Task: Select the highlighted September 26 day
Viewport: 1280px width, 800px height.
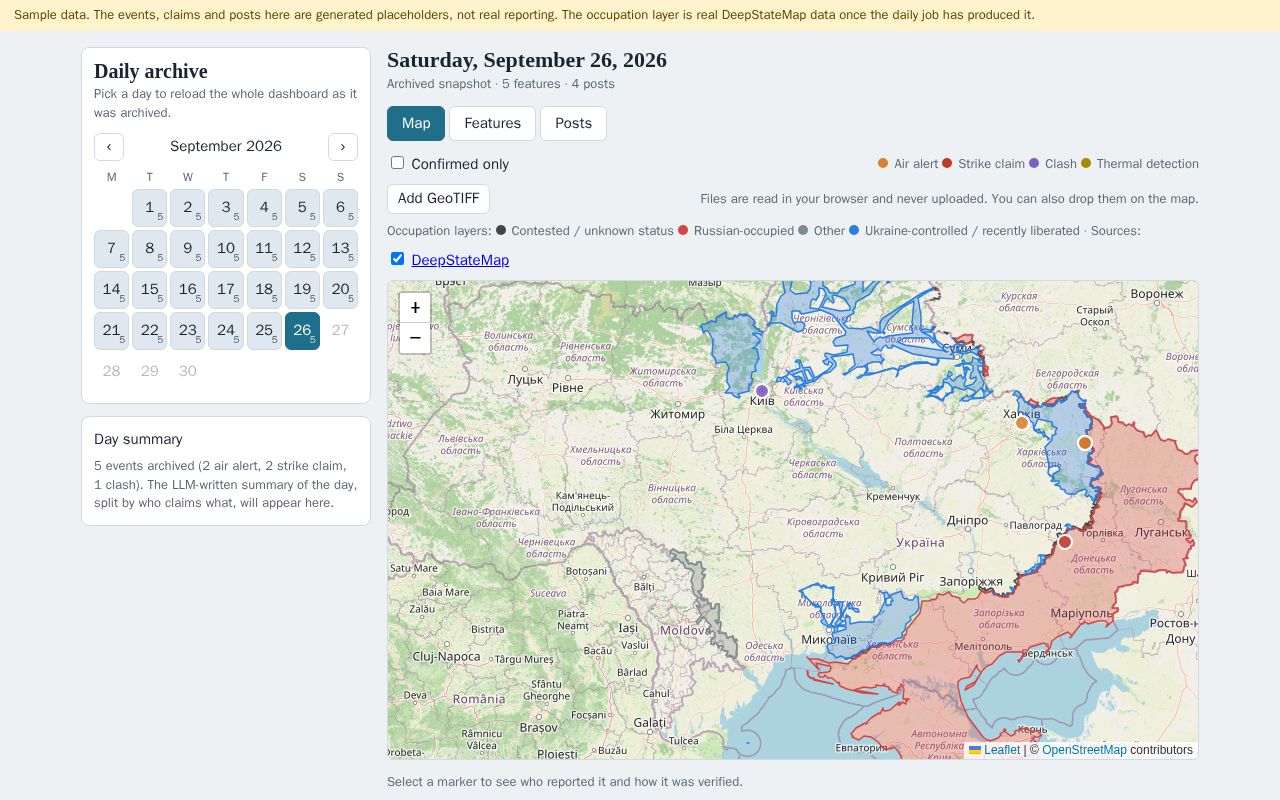Action: coord(302,331)
